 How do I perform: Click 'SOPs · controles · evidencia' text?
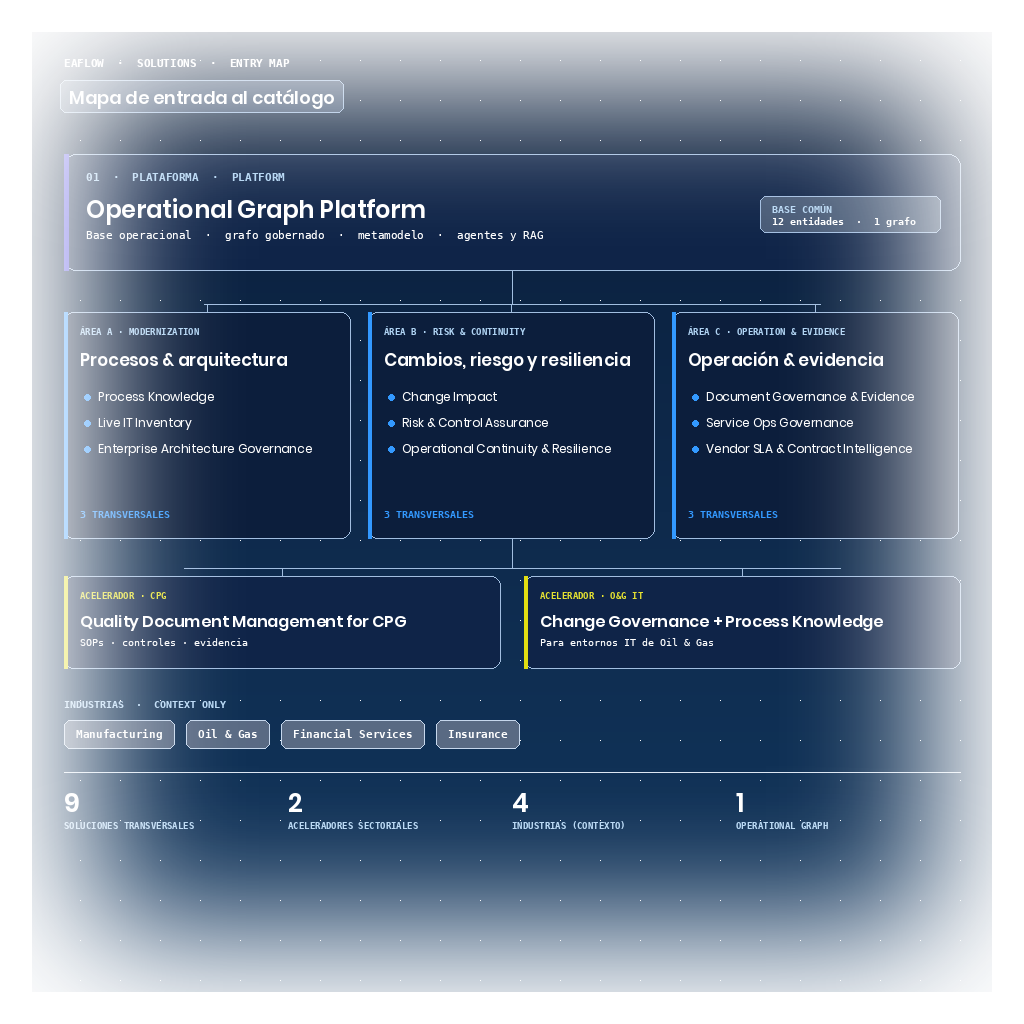pos(164,643)
